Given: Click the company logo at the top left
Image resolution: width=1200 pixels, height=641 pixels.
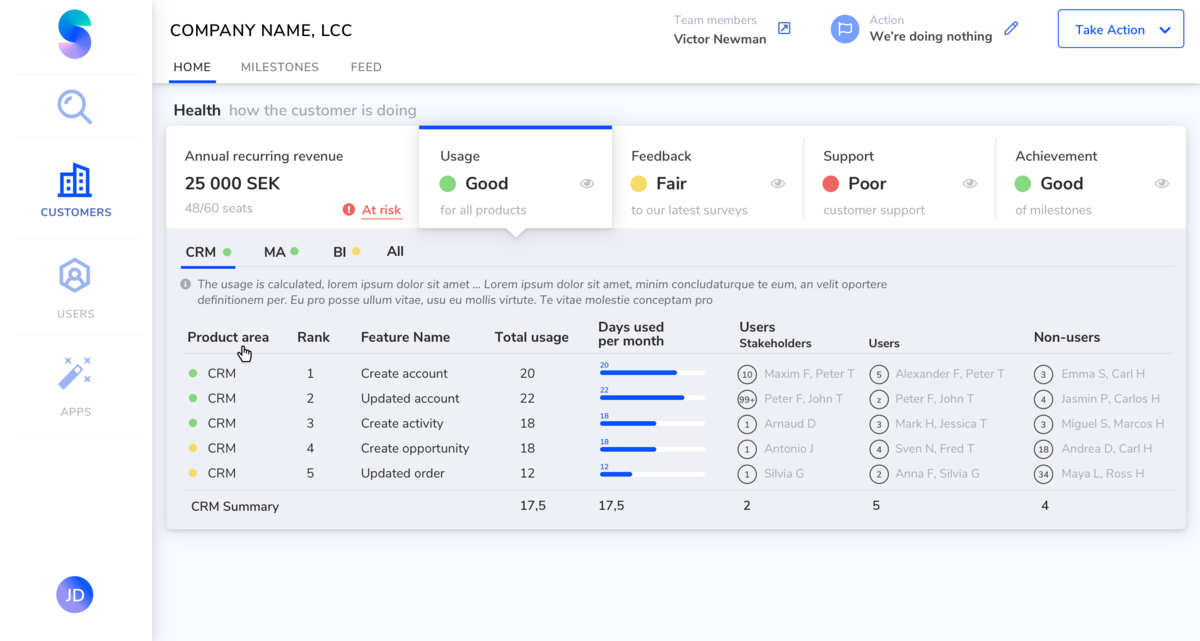Looking at the screenshot, I should click(75, 34).
